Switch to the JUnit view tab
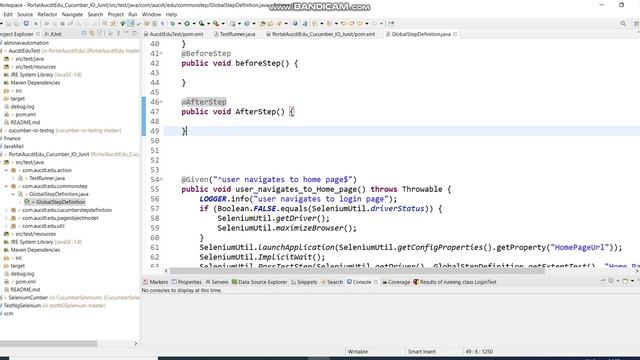Viewport: 640px width, 360px height. 53,34
